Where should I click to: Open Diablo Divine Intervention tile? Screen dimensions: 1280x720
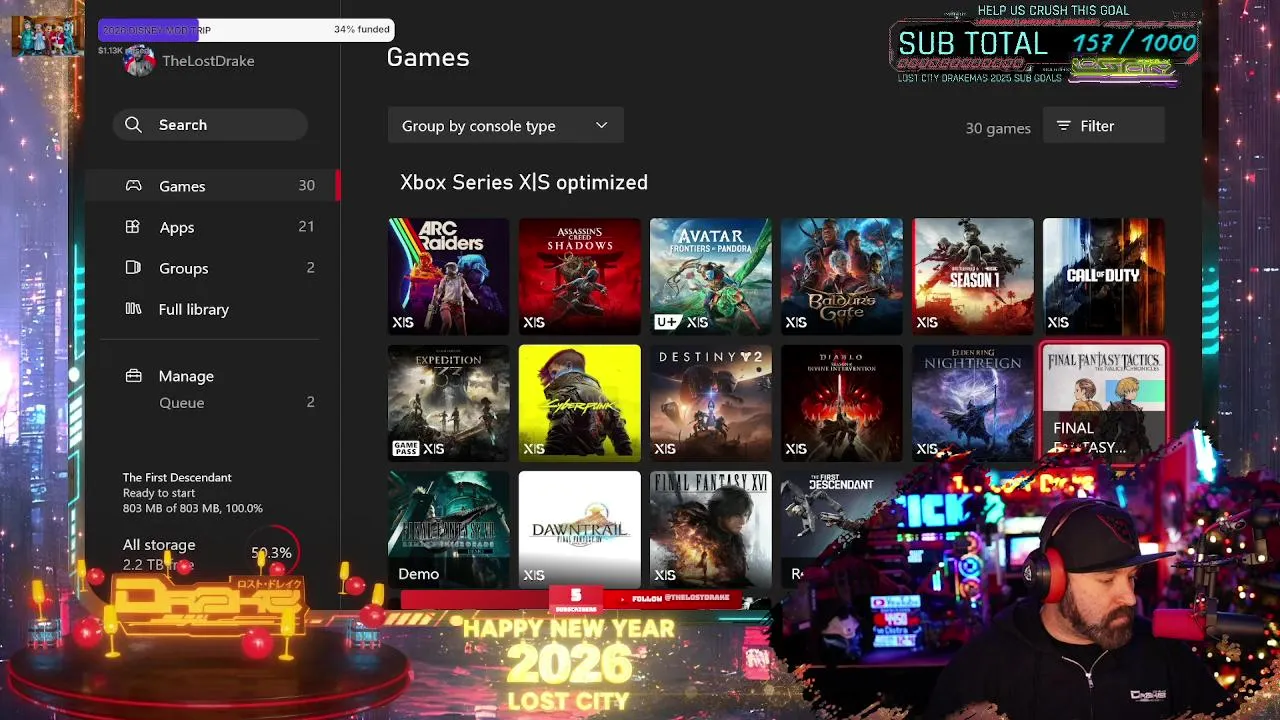841,403
